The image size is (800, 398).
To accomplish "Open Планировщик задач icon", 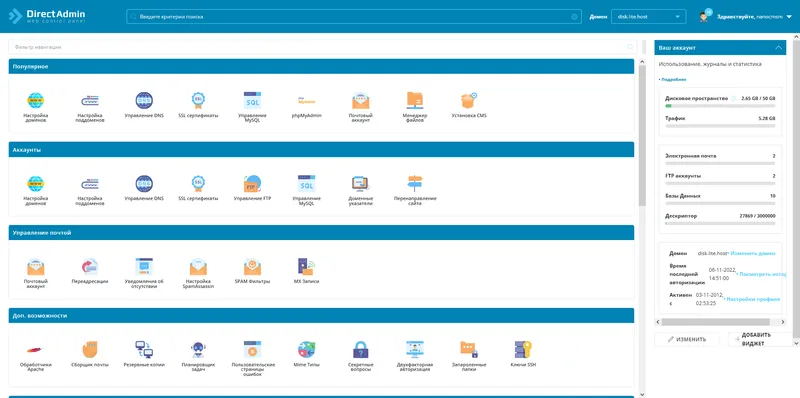I will [198, 350].
